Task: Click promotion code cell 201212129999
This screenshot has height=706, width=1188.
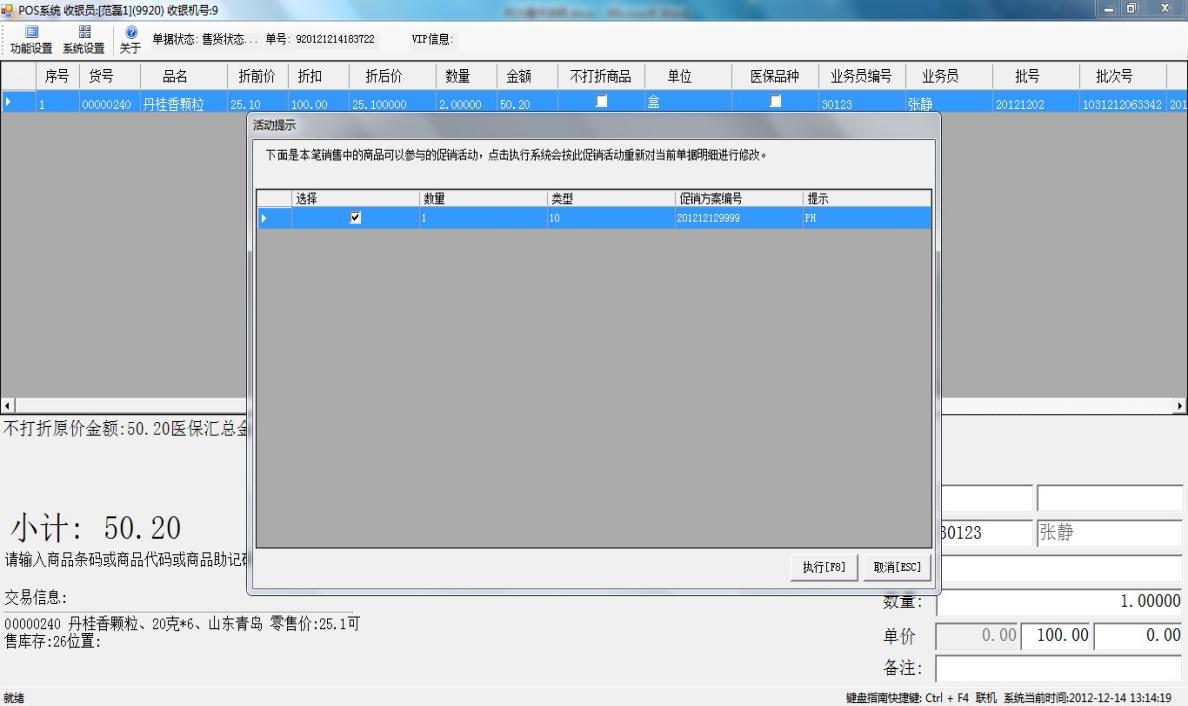Action: click(739, 218)
